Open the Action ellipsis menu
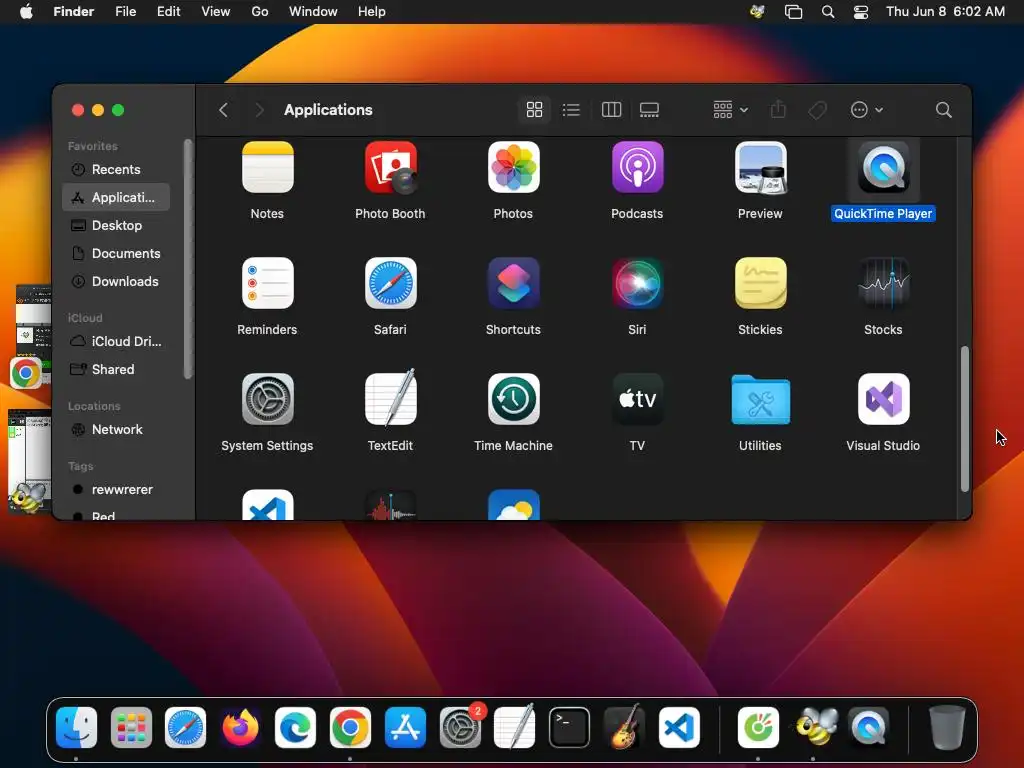 [866, 110]
